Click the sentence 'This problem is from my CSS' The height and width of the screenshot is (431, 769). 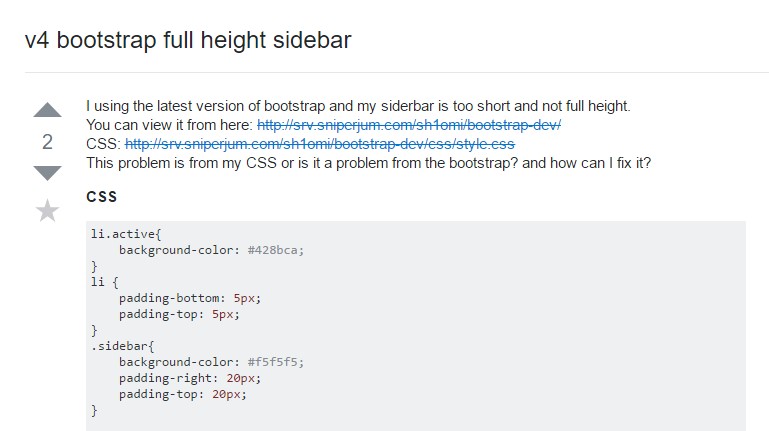368,163
